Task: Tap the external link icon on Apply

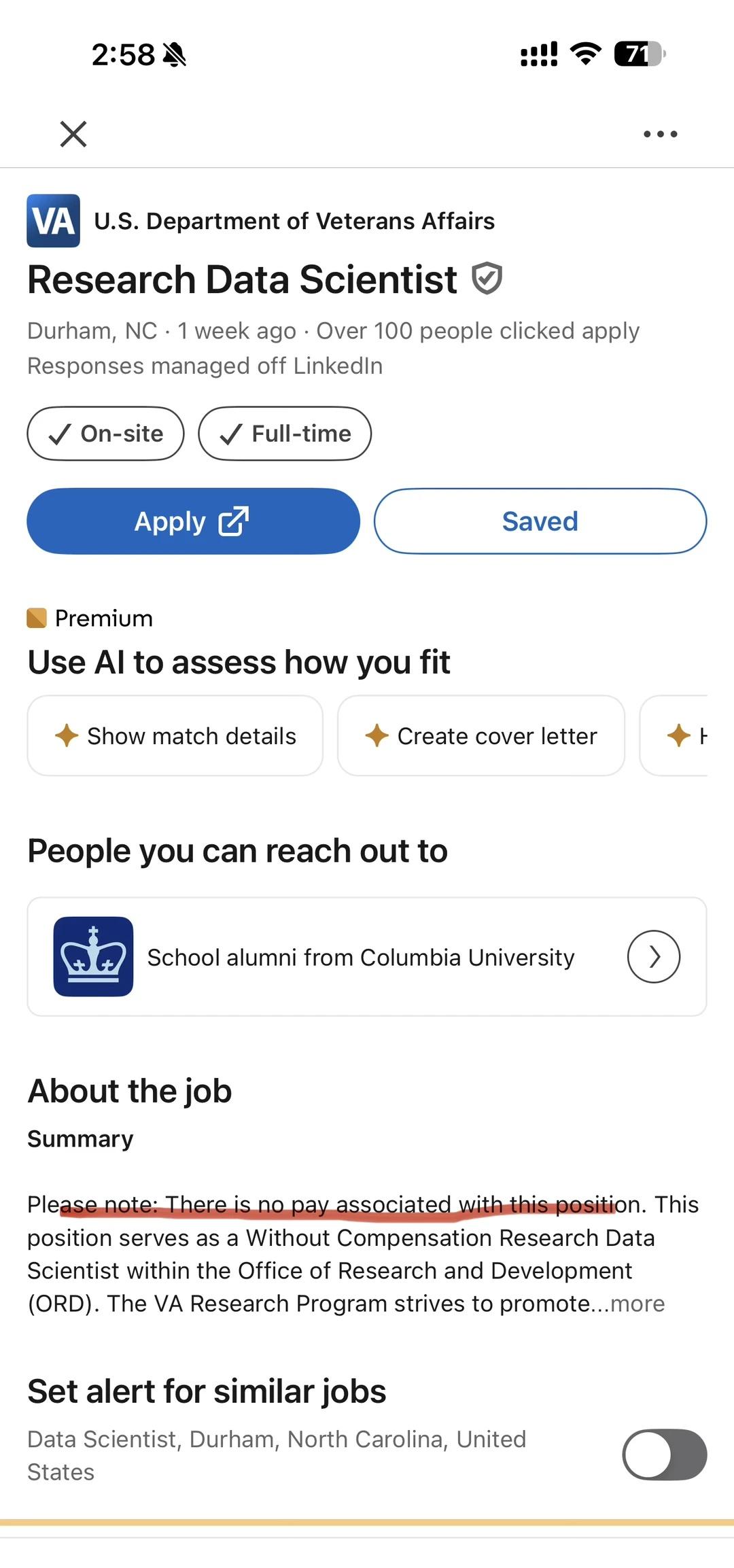Action: [233, 521]
